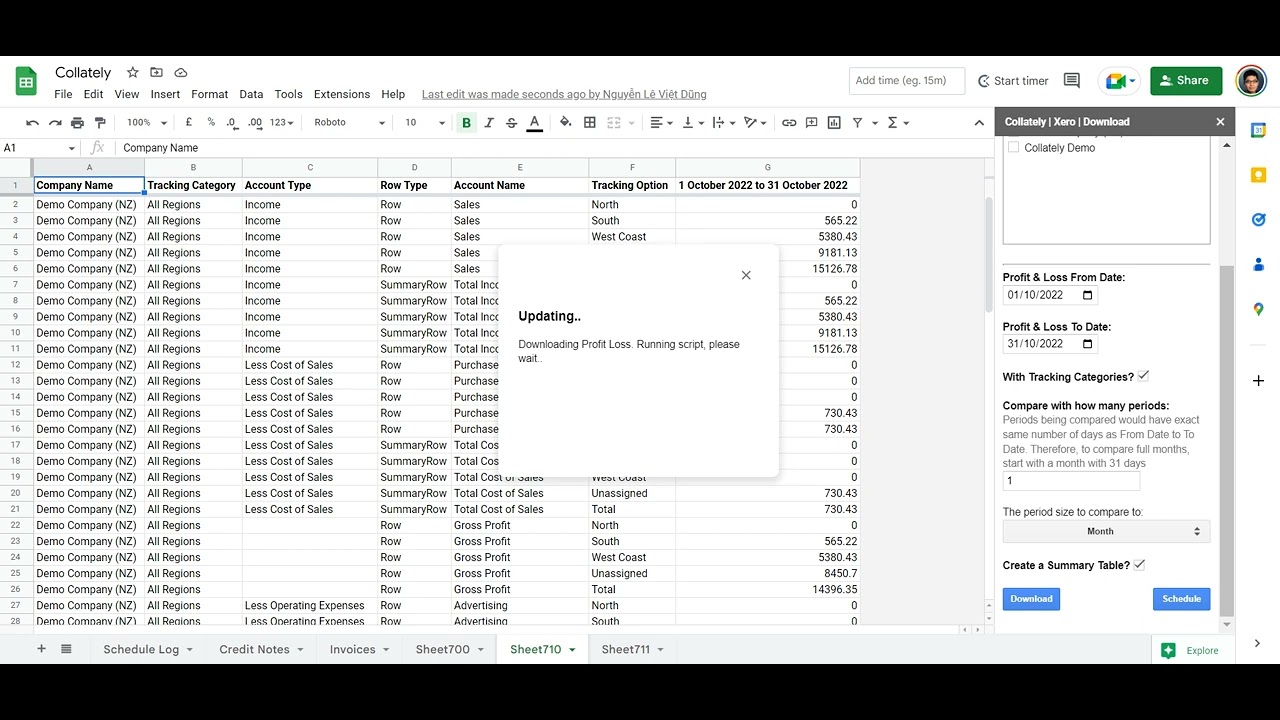Open the text rotation dropdown
This screenshot has width=1280, height=720.
pyautogui.click(x=756, y=122)
